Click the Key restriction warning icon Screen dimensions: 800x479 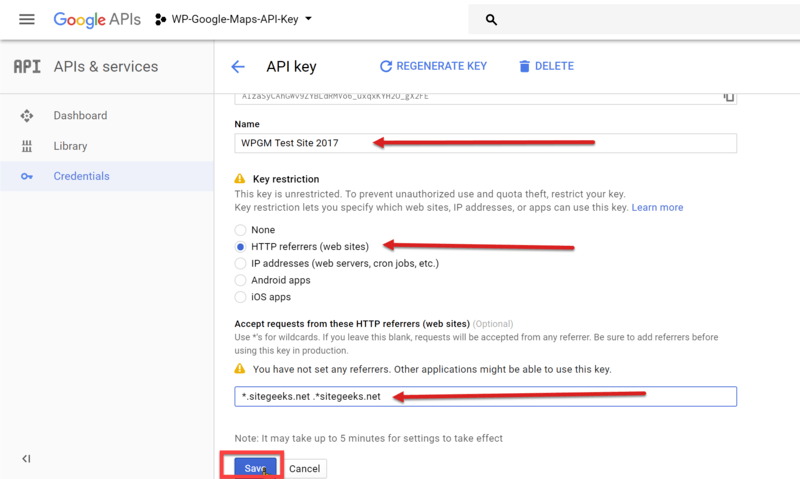click(x=240, y=179)
